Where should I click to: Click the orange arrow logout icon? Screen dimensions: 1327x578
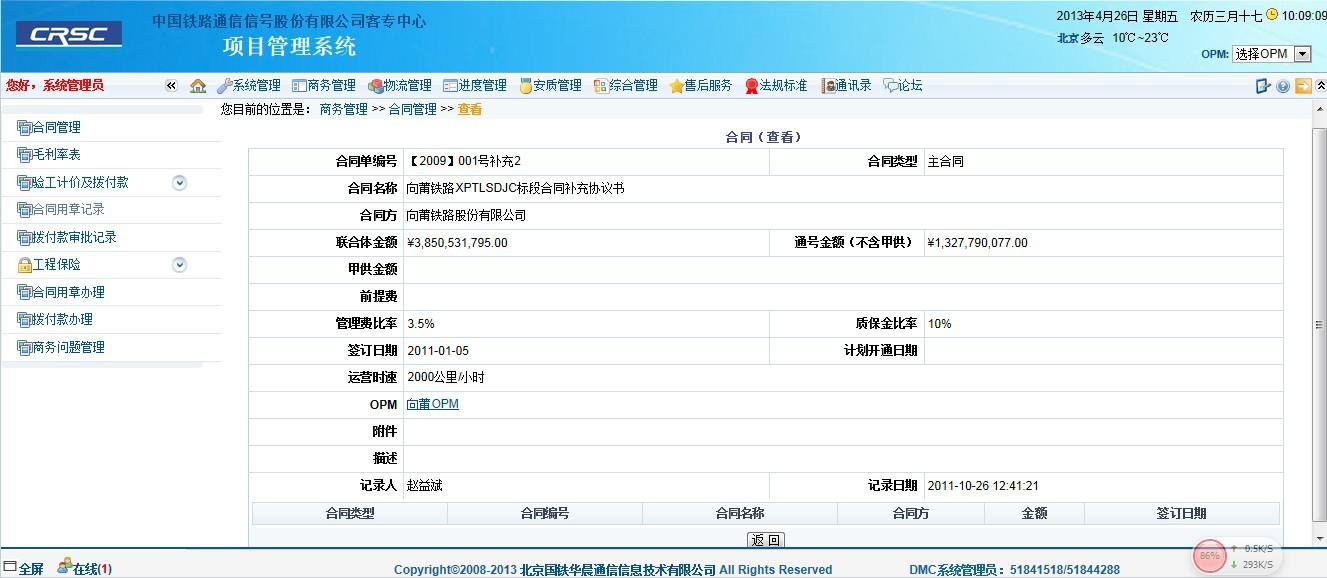(1302, 86)
